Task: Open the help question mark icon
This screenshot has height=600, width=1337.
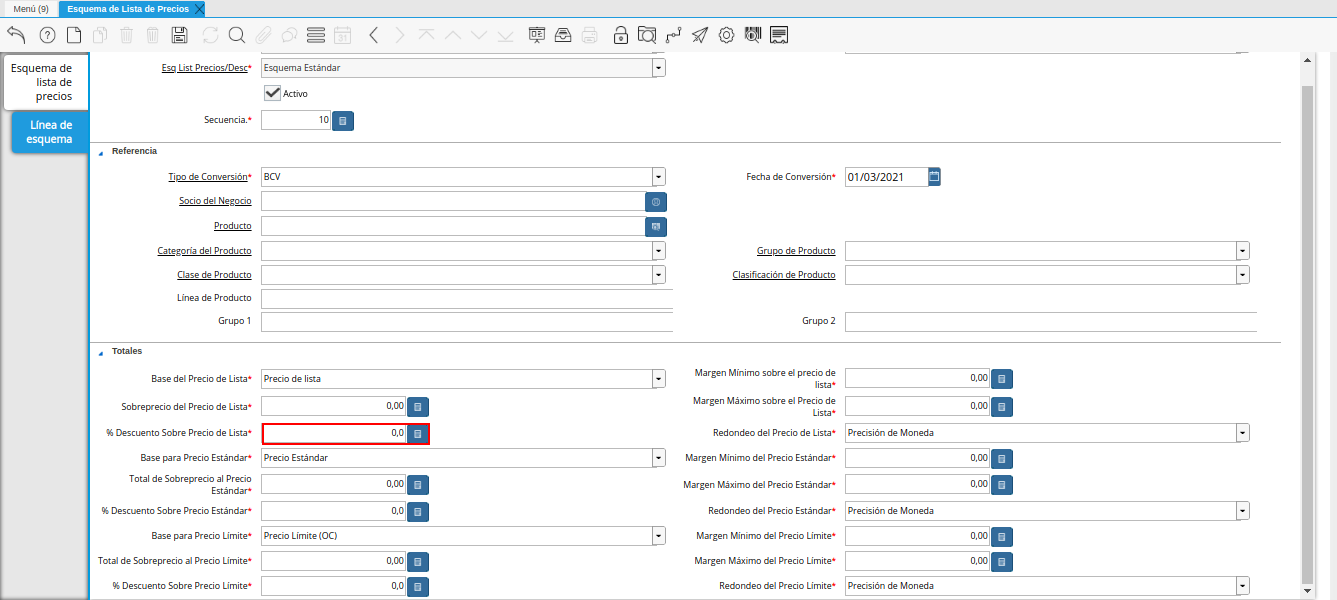Action: 47,35
